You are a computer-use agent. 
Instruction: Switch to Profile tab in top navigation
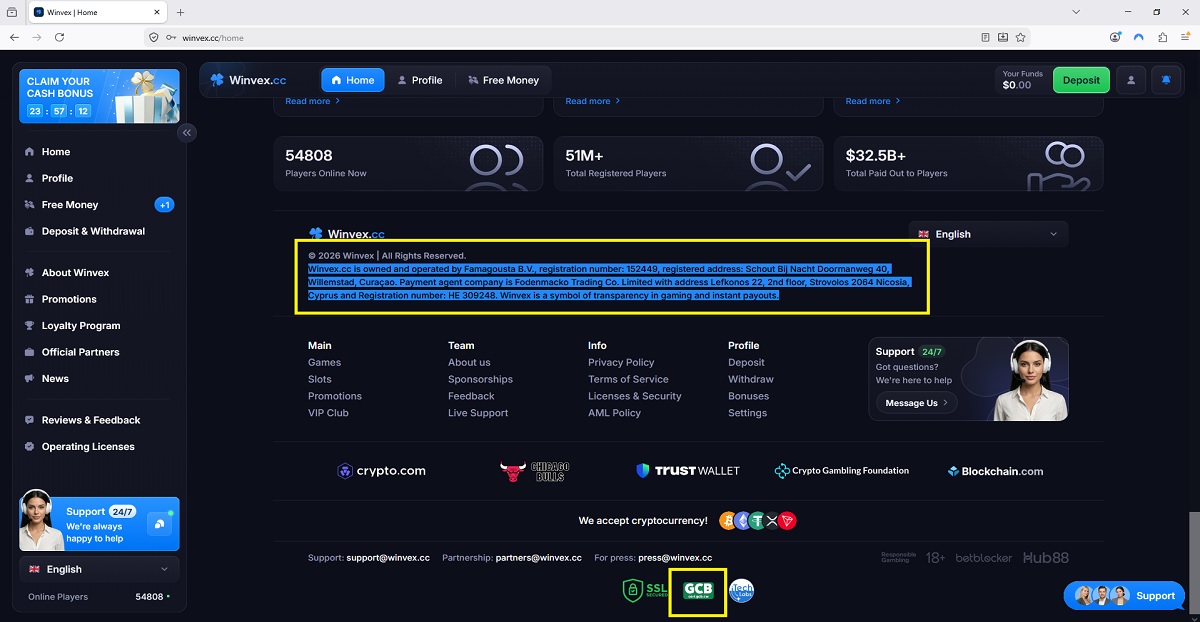[420, 80]
